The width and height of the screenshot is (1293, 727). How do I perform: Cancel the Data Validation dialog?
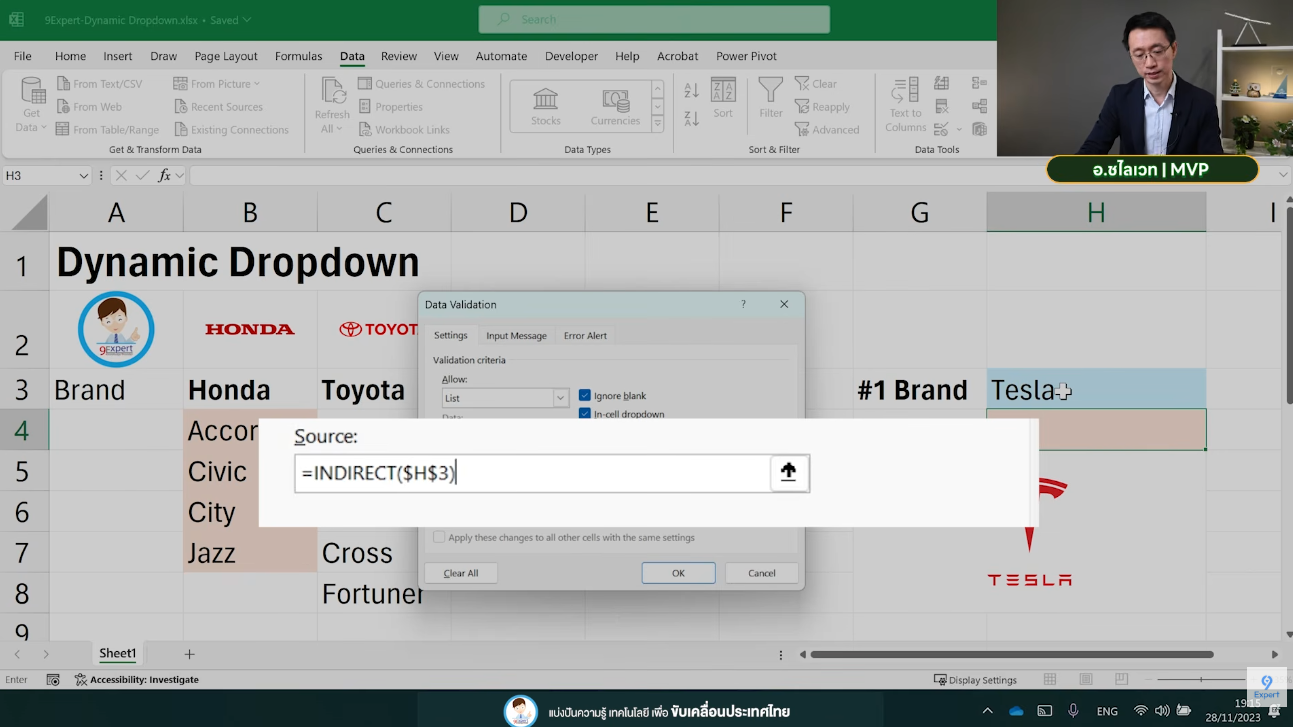coord(762,573)
